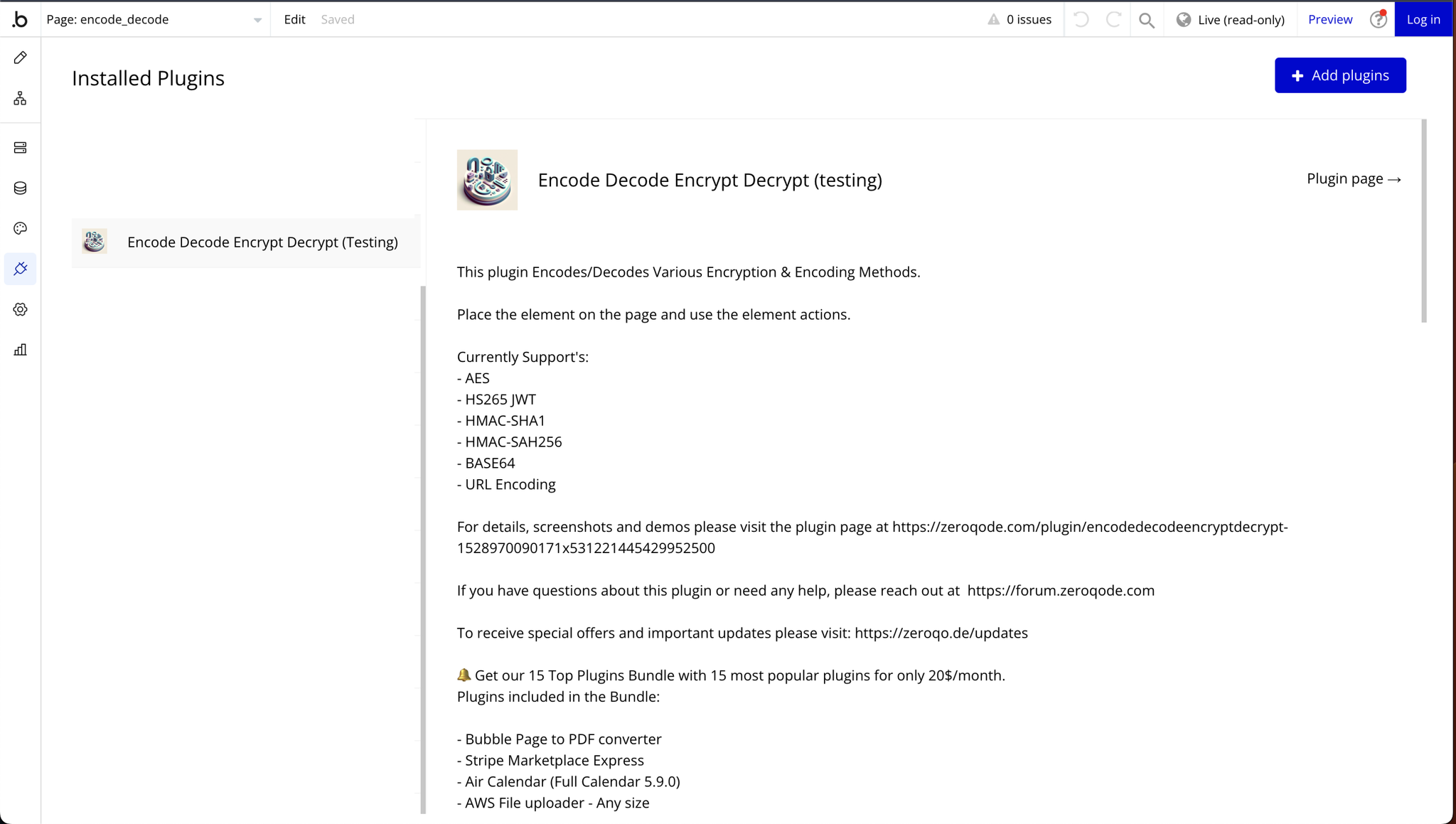Click the 0 issues indicator

click(1019, 20)
